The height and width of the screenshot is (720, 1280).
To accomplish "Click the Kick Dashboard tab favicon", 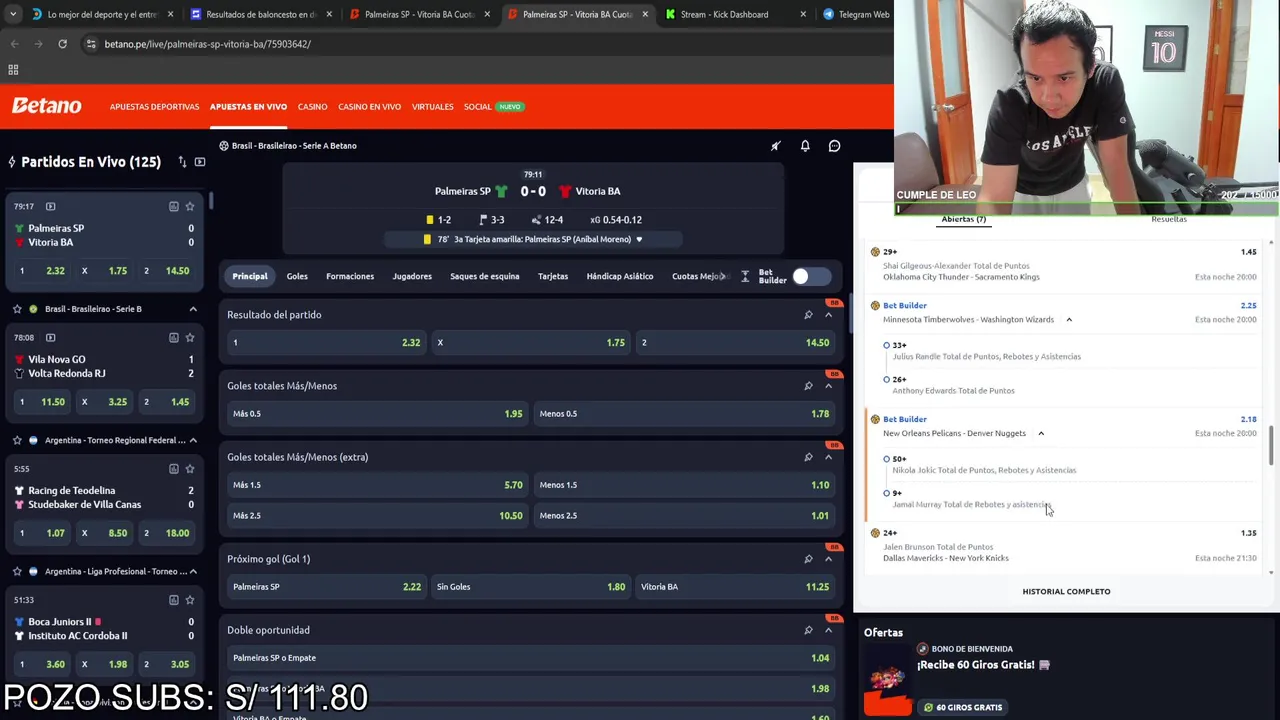I will click(671, 14).
